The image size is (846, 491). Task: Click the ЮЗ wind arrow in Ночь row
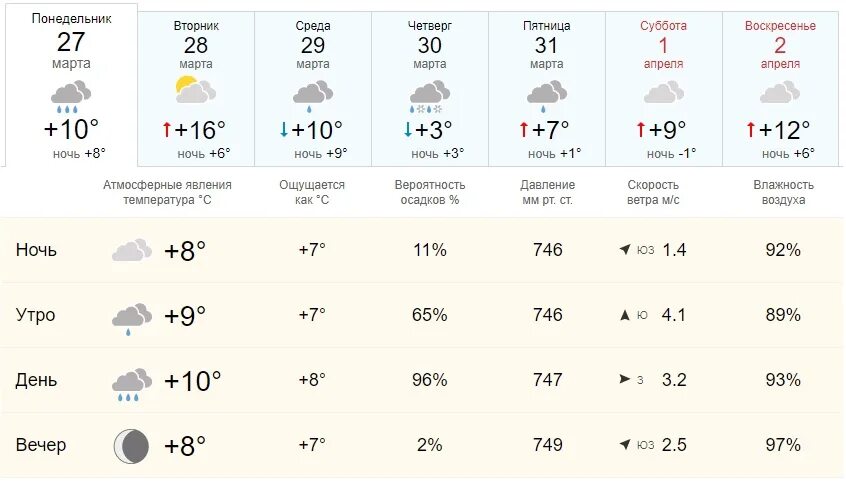coord(625,249)
